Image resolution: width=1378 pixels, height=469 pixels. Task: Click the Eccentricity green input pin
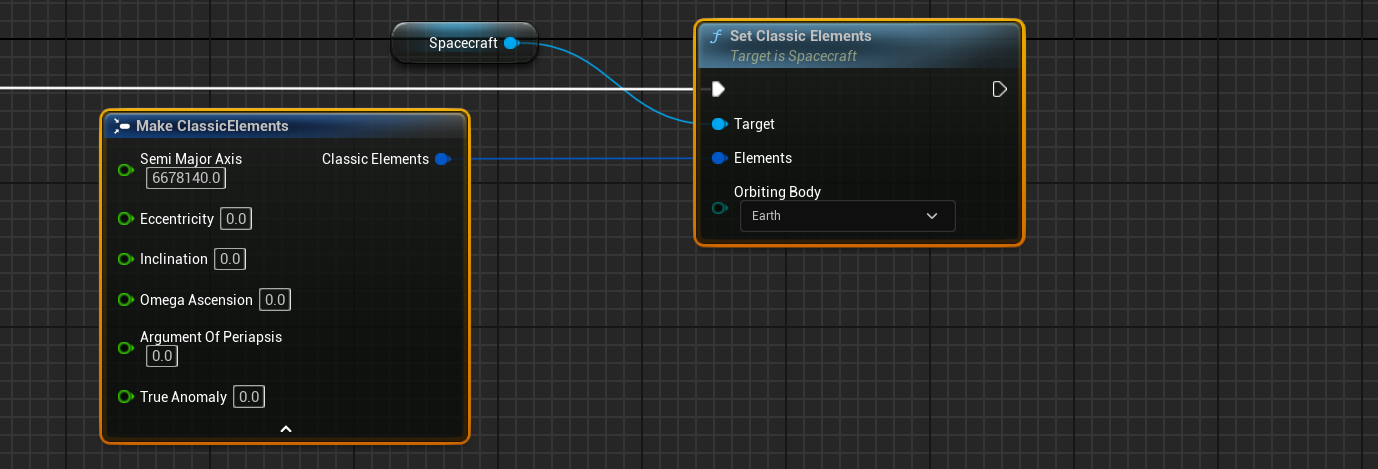125,219
